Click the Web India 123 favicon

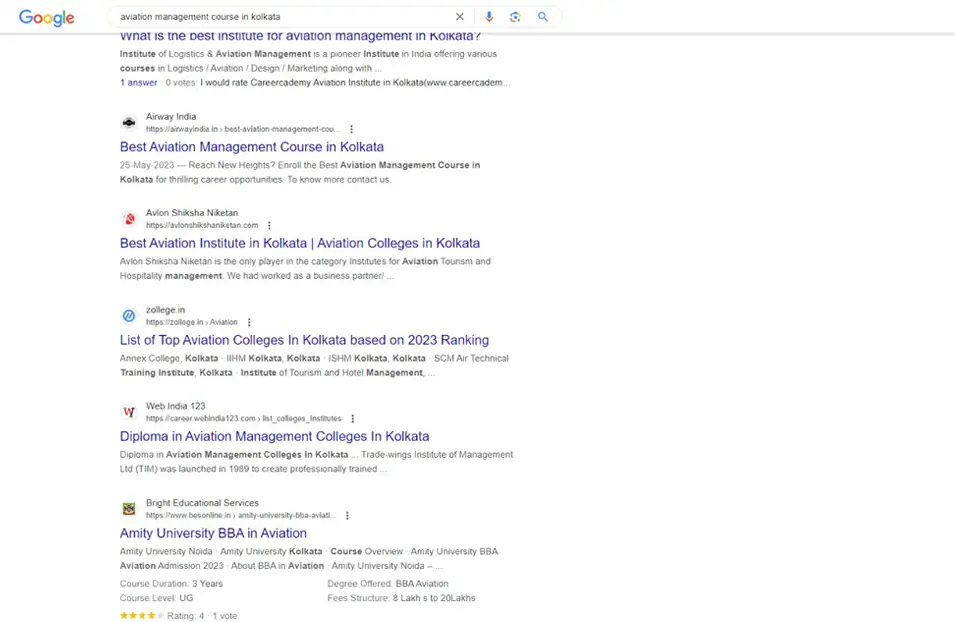[129, 412]
